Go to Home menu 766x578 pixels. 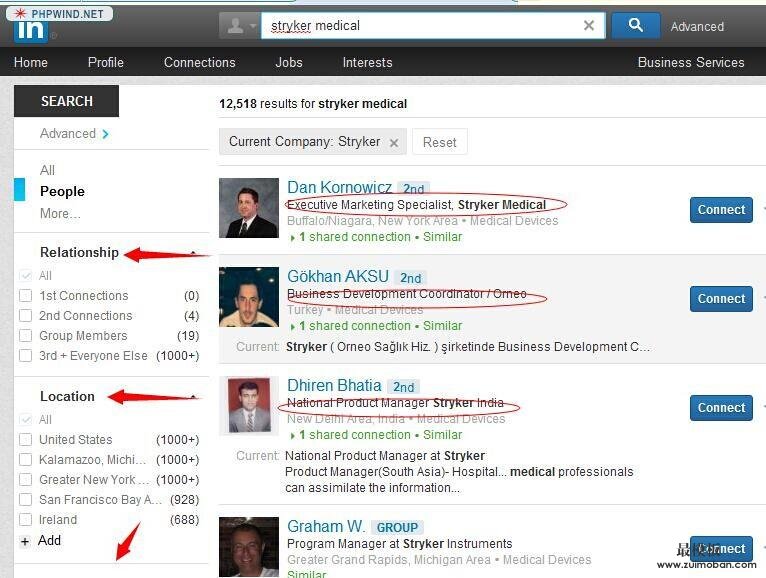pyautogui.click(x=31, y=63)
